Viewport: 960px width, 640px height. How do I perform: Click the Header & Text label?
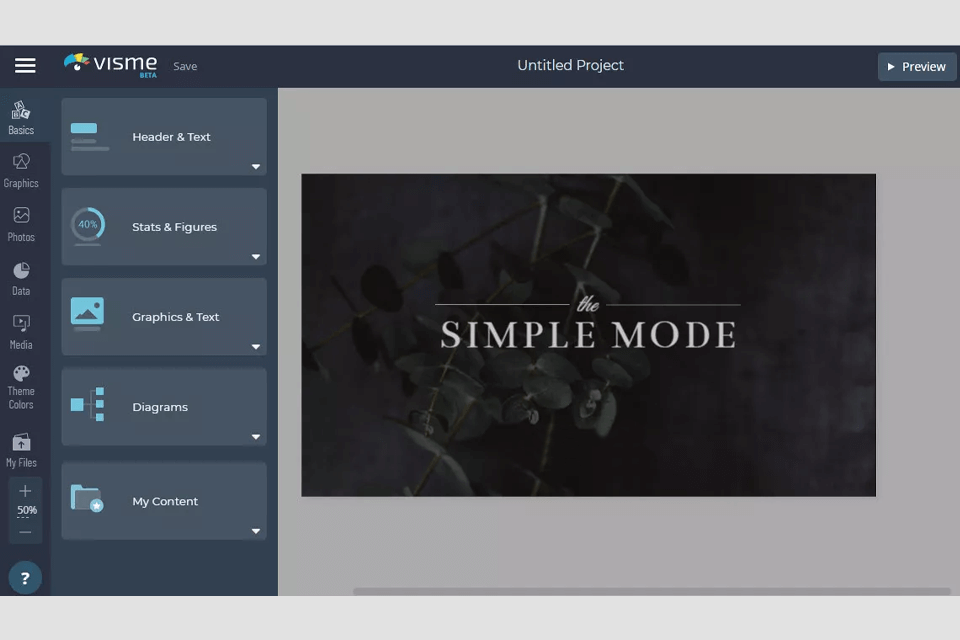coord(171,137)
